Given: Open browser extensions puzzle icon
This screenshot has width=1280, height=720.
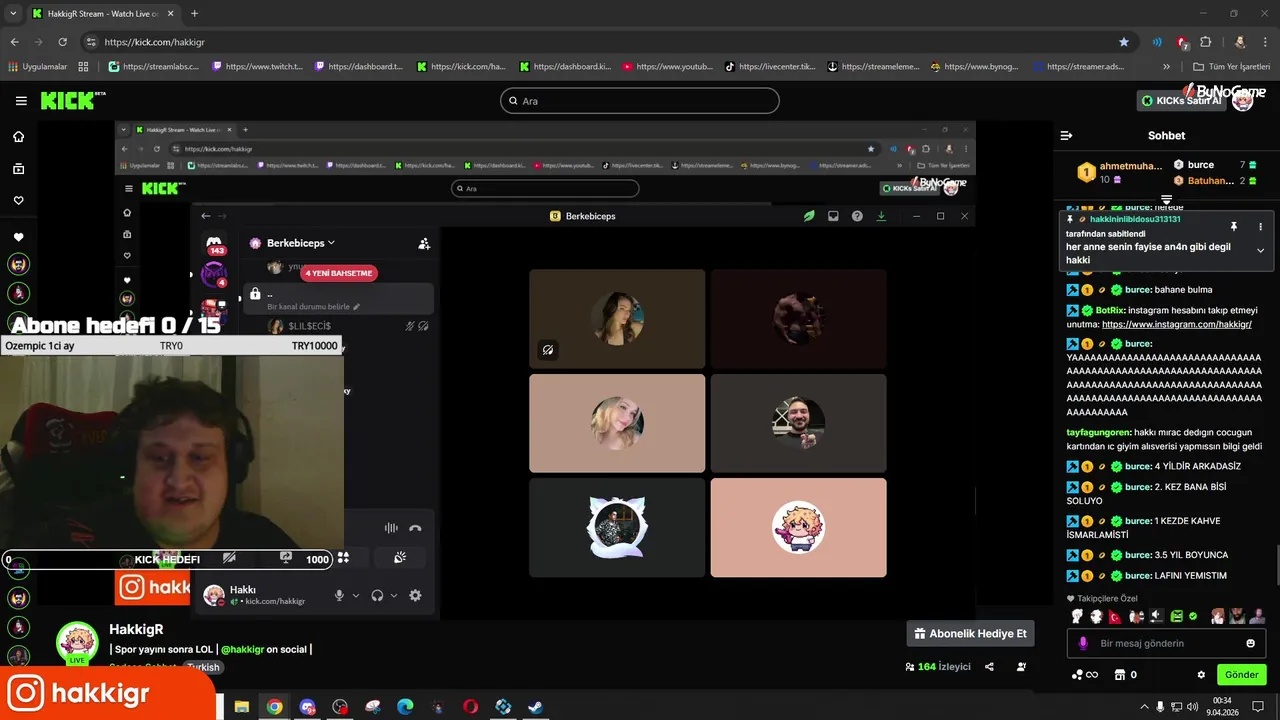Looking at the screenshot, I should point(1205,42).
